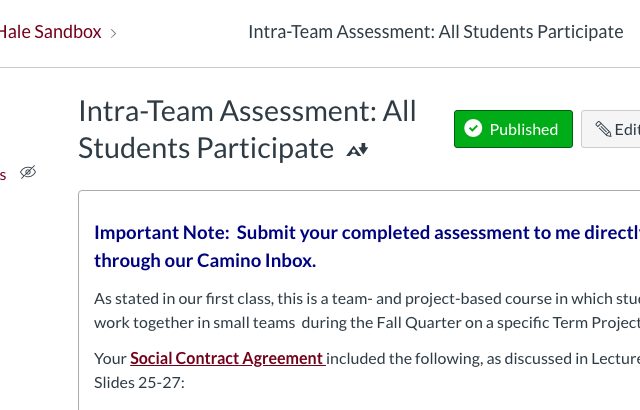The width and height of the screenshot is (640, 410).
Task: Click the partially hidden sidebar link ending in s
Action: (3, 175)
